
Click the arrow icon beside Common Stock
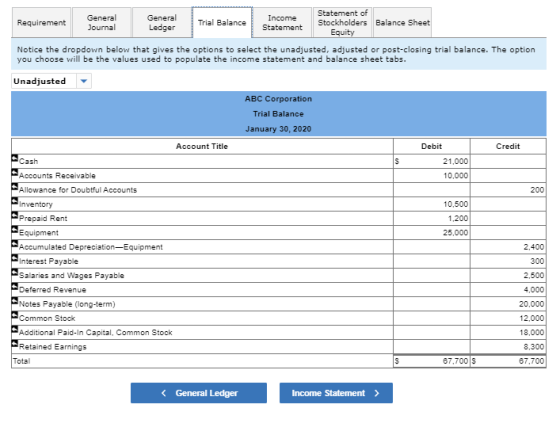pyautogui.click(x=15, y=315)
